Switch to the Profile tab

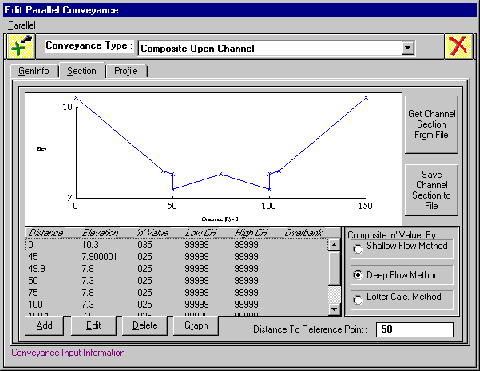[x=126, y=71]
